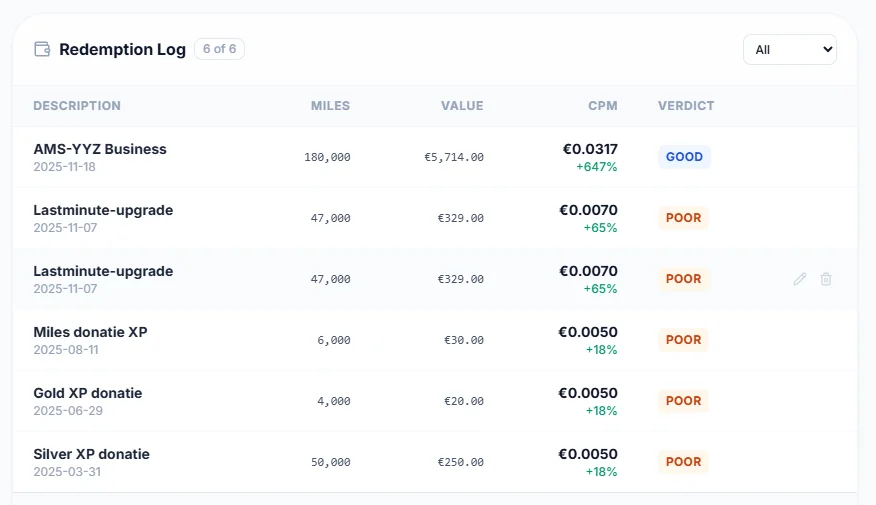This screenshot has width=876, height=505.
Task: Click the €5,714.00 value cell
Action: (454, 158)
